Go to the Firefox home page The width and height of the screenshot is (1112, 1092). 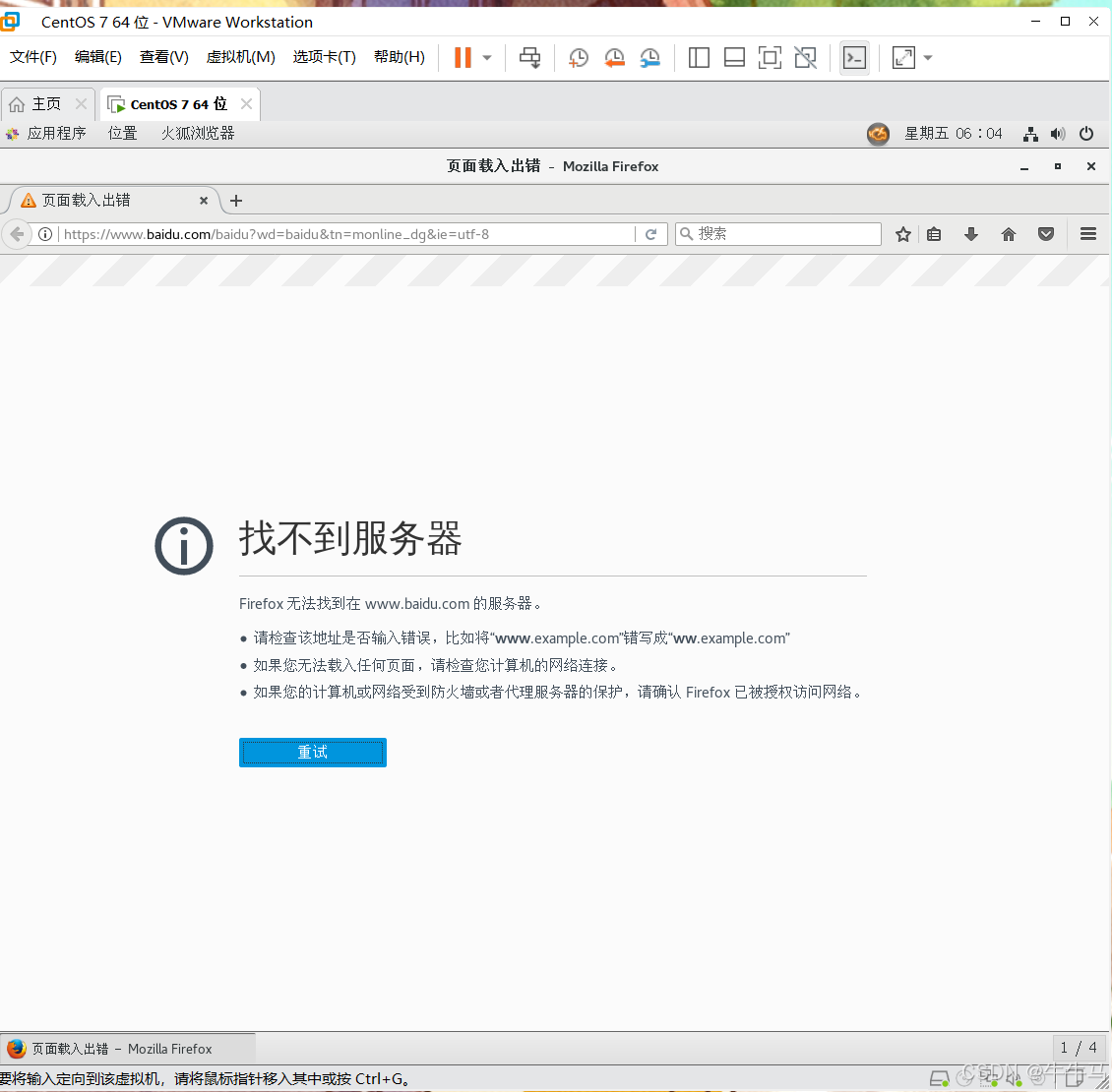[1009, 234]
